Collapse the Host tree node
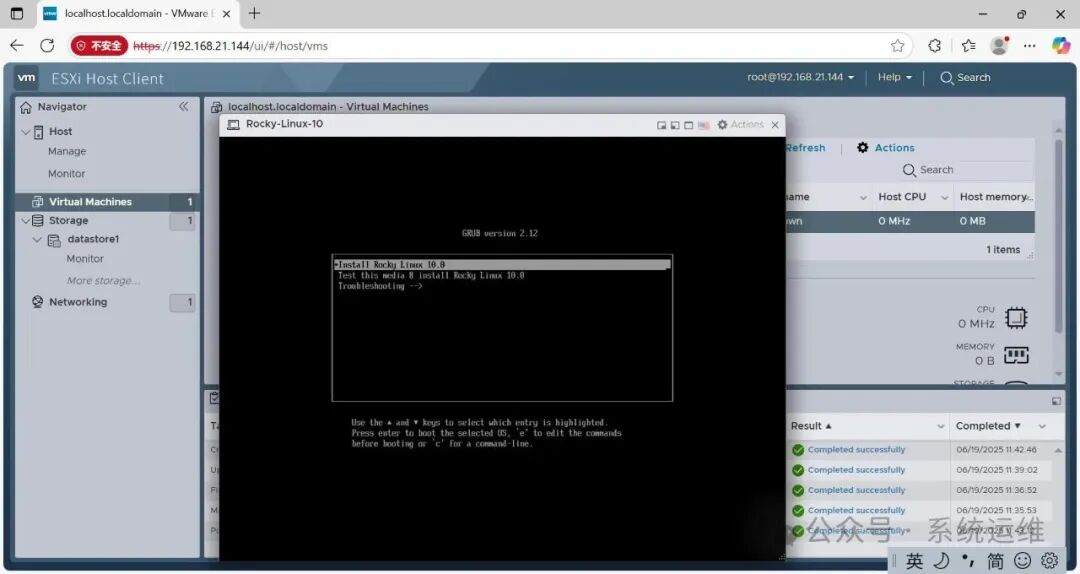Screen dimensions: 1080x574 coord(25,132)
